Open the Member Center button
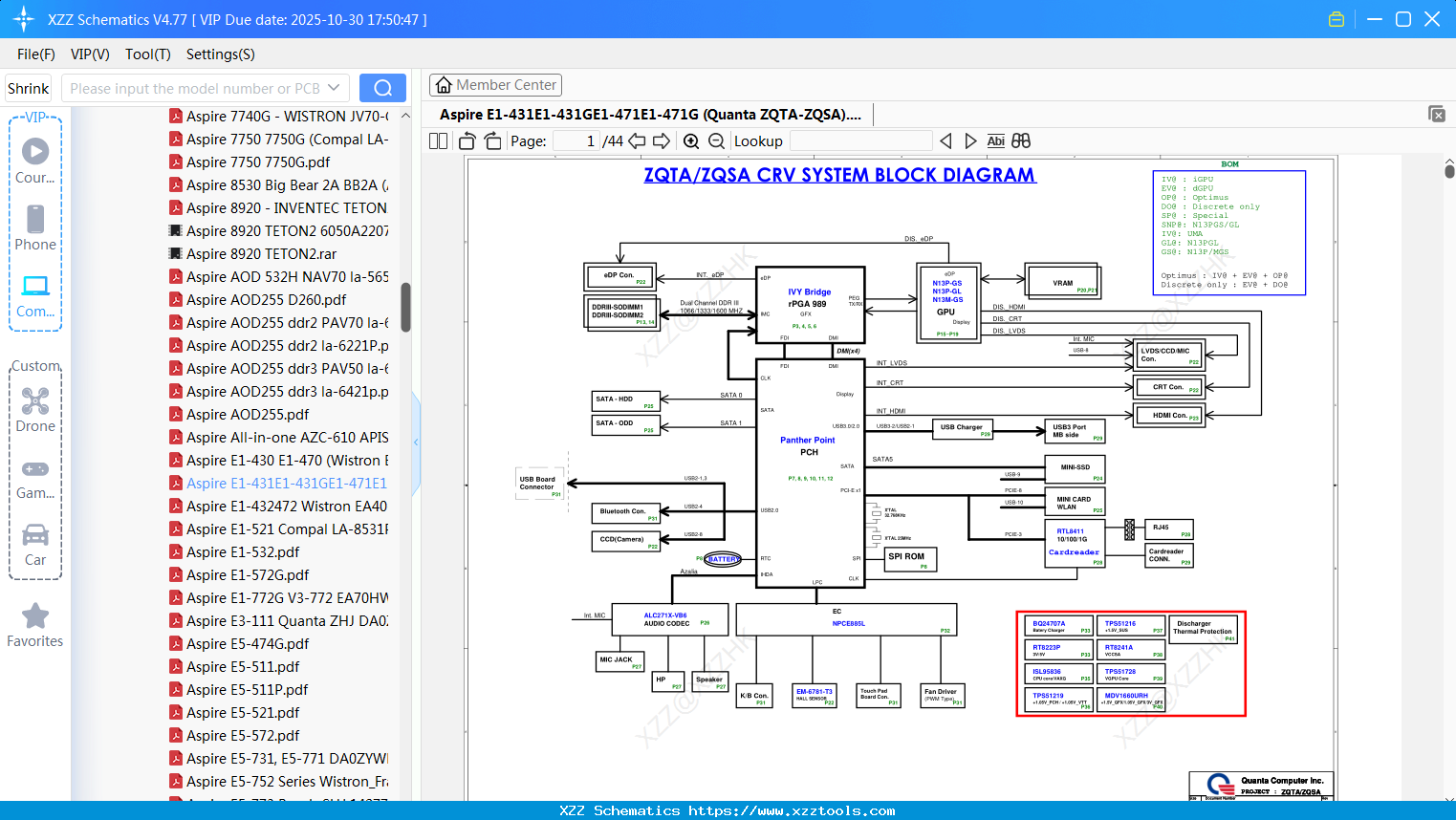This screenshot has width=1456, height=820. 495,85
